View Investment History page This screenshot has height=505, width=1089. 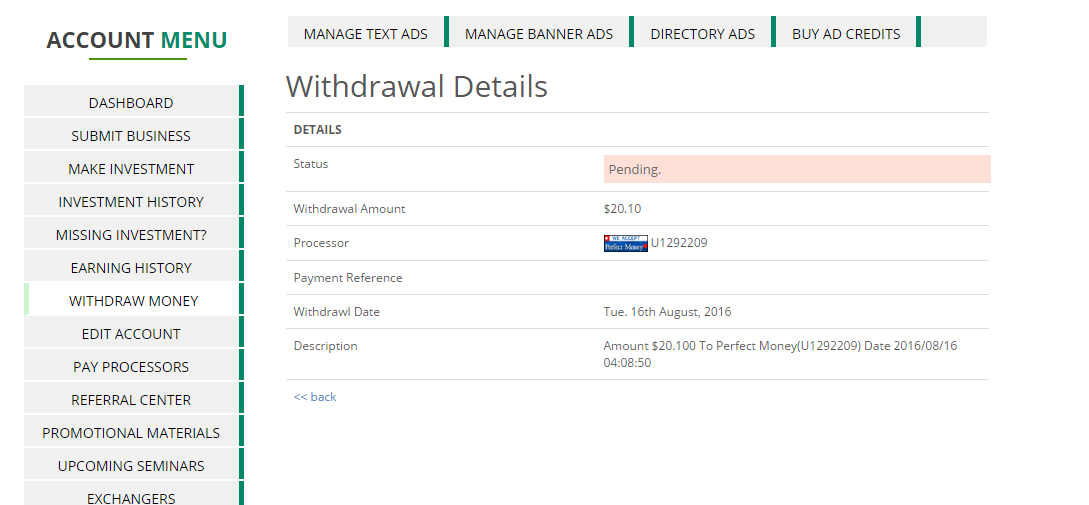(131, 202)
